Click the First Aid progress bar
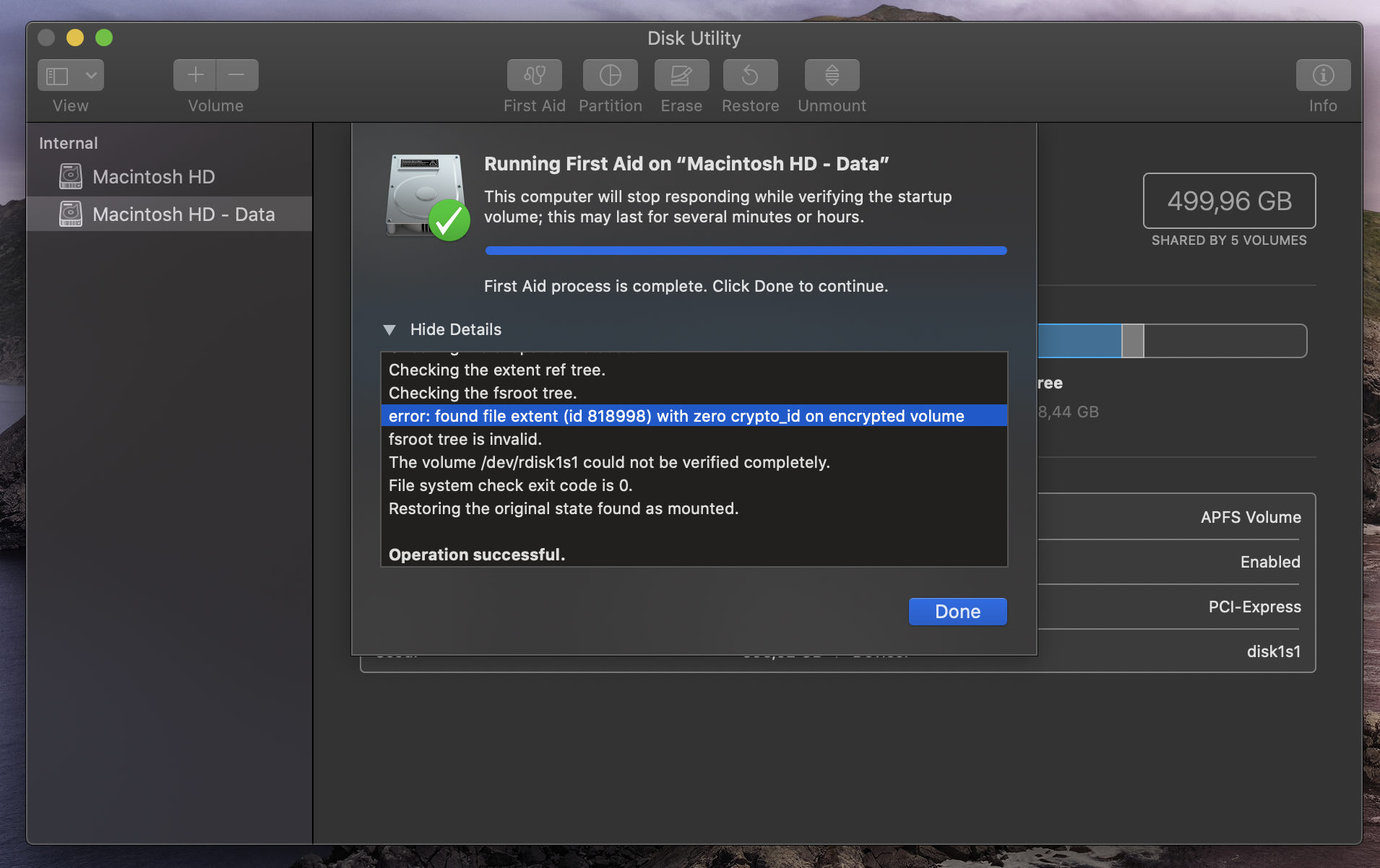Screen dimensions: 1380x868 click(745, 251)
